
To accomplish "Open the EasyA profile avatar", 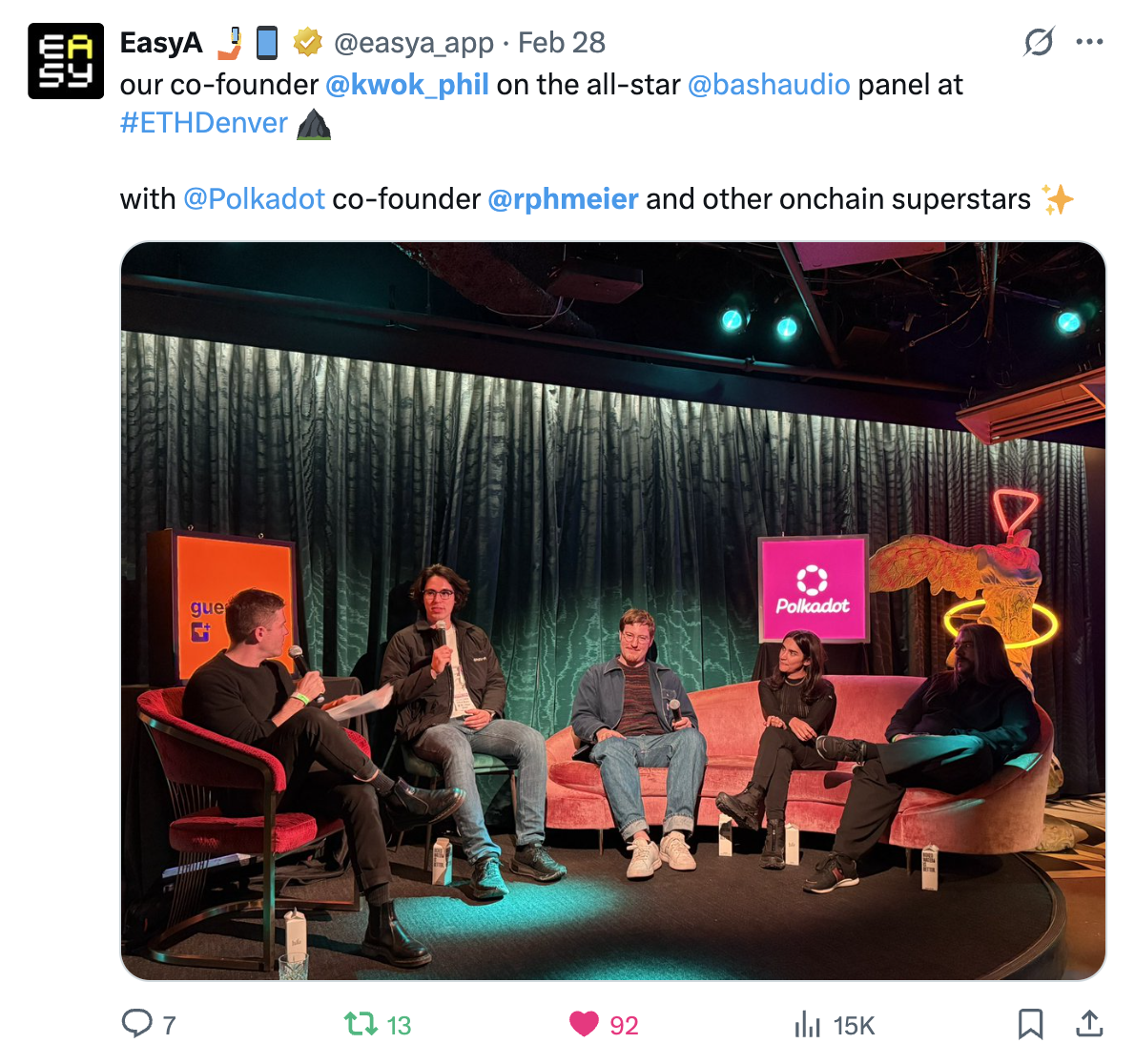I will click(66, 61).
